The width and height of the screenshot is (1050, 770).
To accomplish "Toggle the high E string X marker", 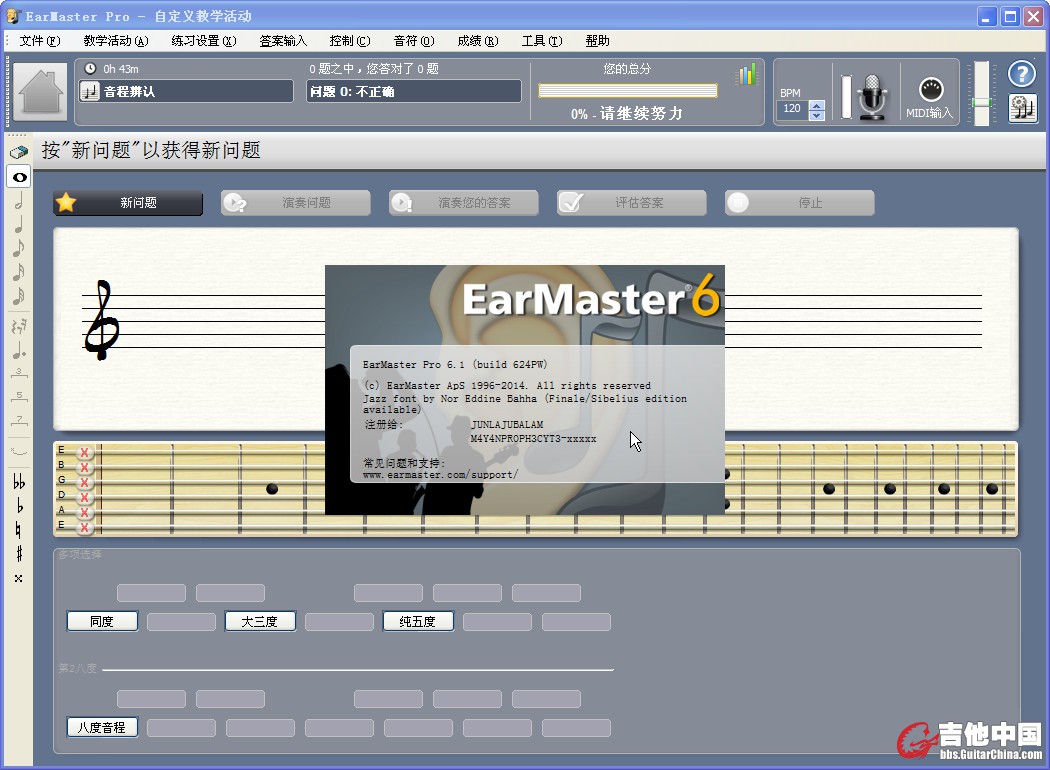I will (x=85, y=452).
